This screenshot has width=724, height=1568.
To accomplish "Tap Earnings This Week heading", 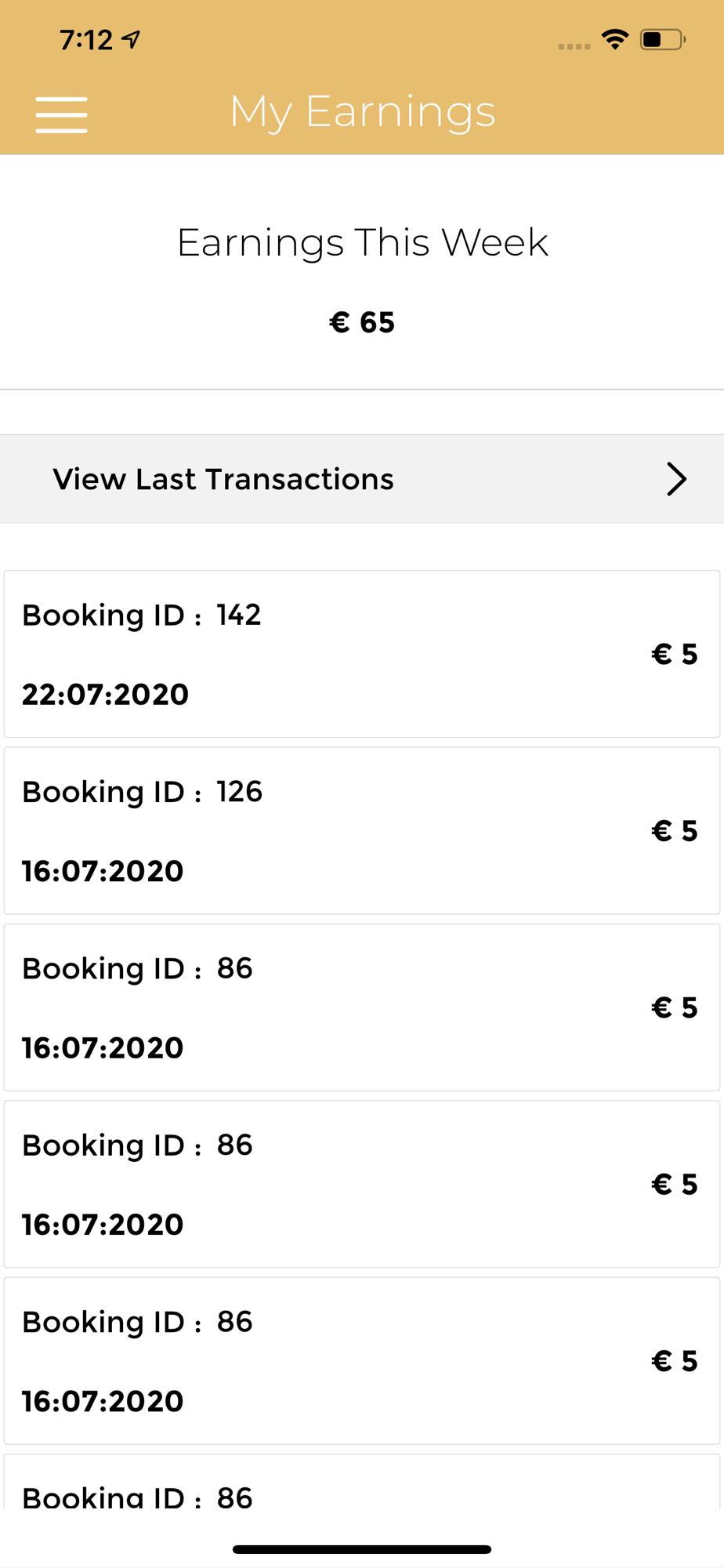I will (362, 242).
